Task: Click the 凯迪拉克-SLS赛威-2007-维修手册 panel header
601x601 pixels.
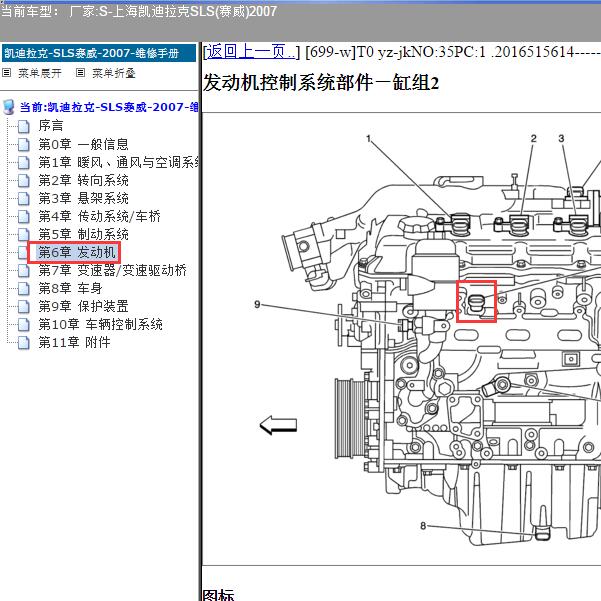Action: click(x=99, y=53)
